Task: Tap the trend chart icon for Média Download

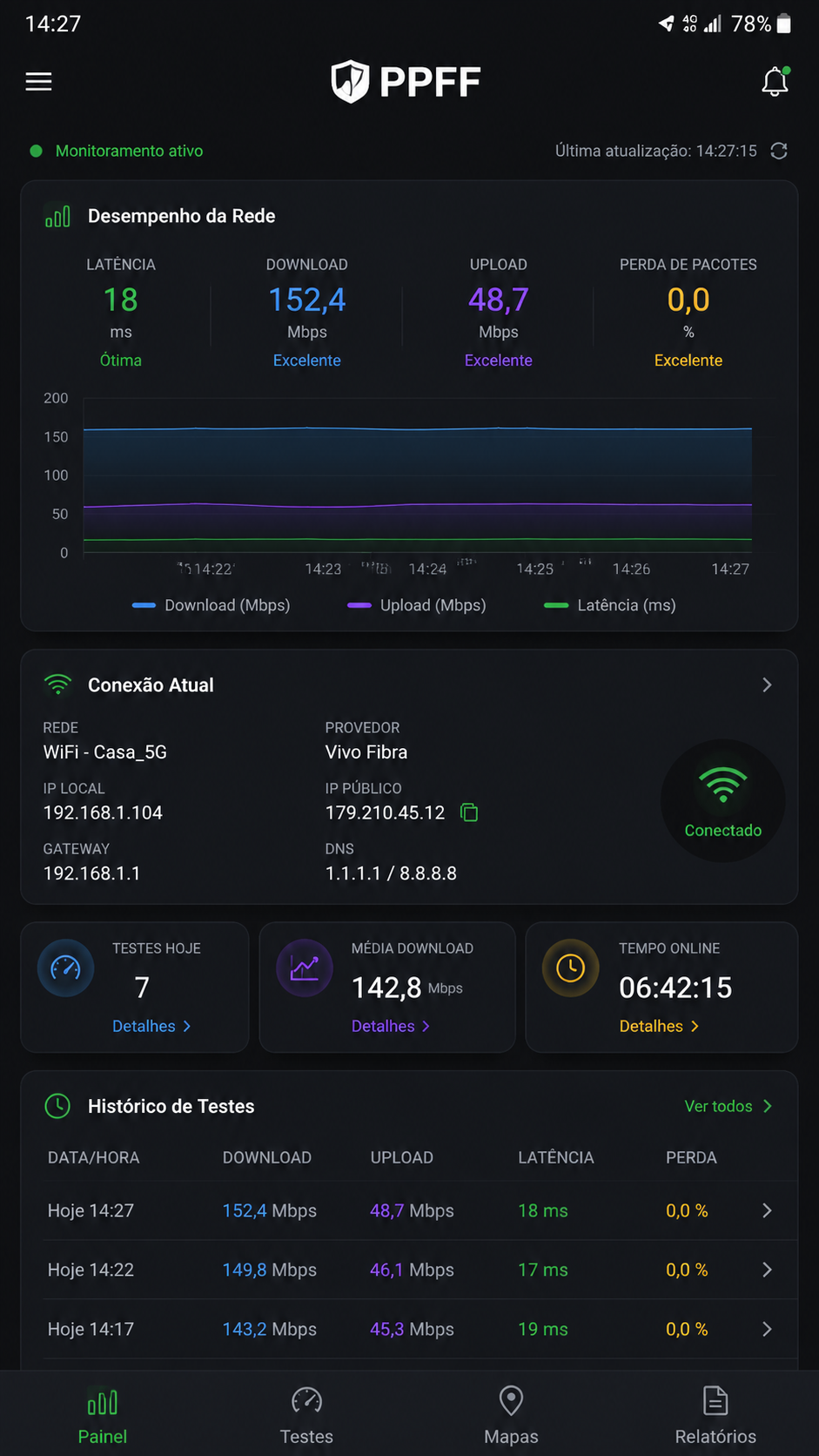Action: (305, 967)
